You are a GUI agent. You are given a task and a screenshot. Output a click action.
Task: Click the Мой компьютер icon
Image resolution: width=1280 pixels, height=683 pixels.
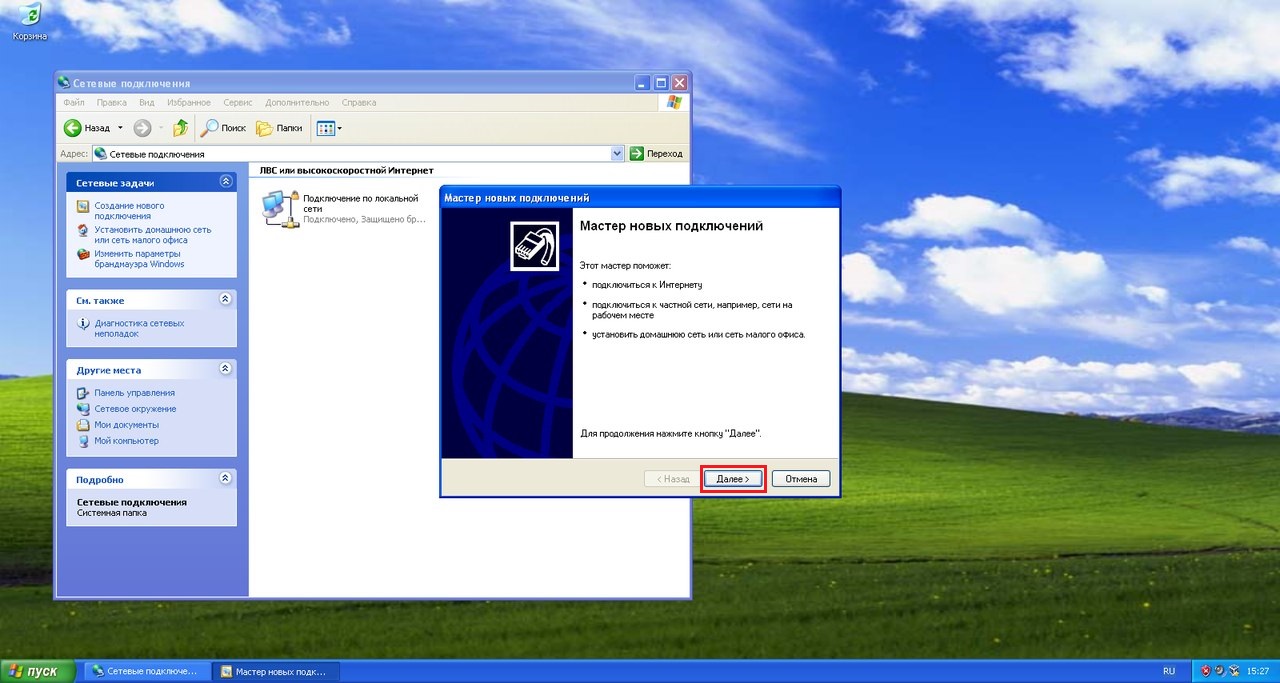[83, 441]
